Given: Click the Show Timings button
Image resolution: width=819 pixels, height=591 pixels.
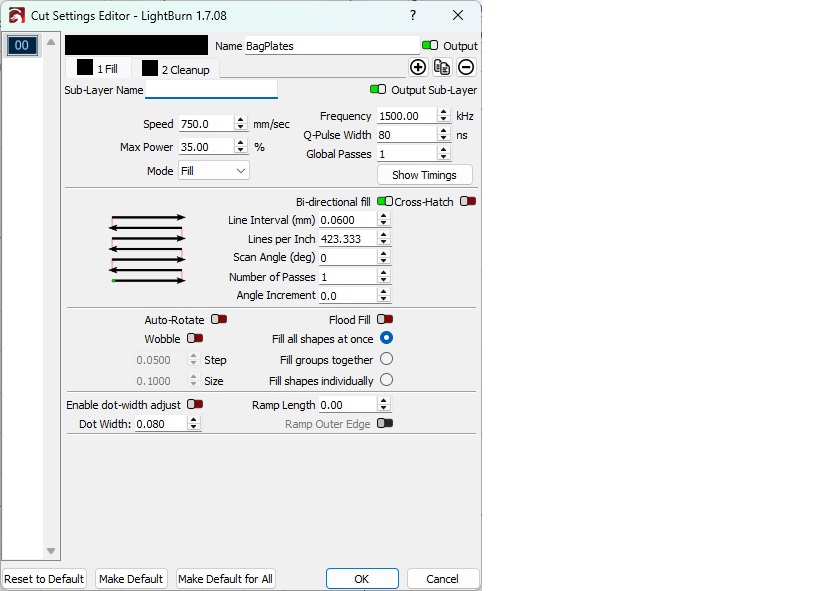Looking at the screenshot, I should tap(425, 175).
